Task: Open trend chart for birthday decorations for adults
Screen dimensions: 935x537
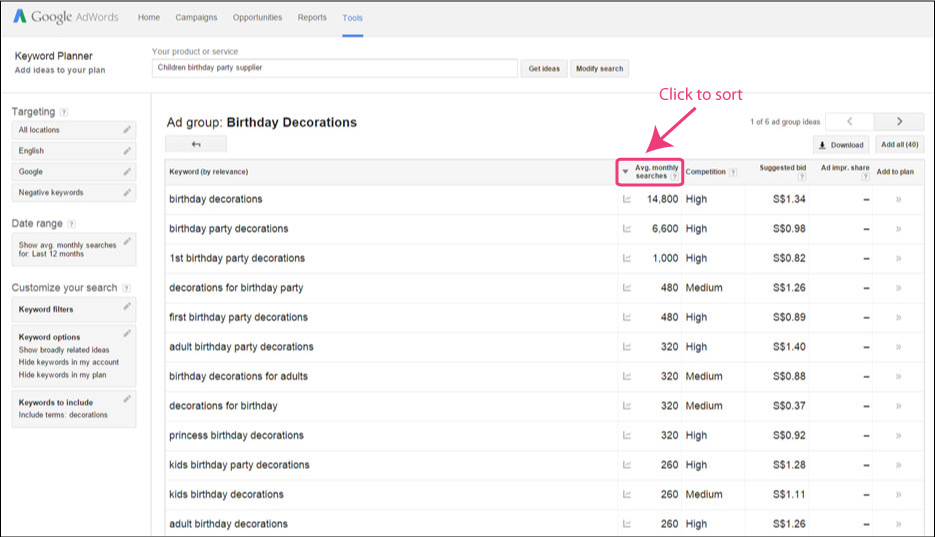Action: click(x=627, y=376)
